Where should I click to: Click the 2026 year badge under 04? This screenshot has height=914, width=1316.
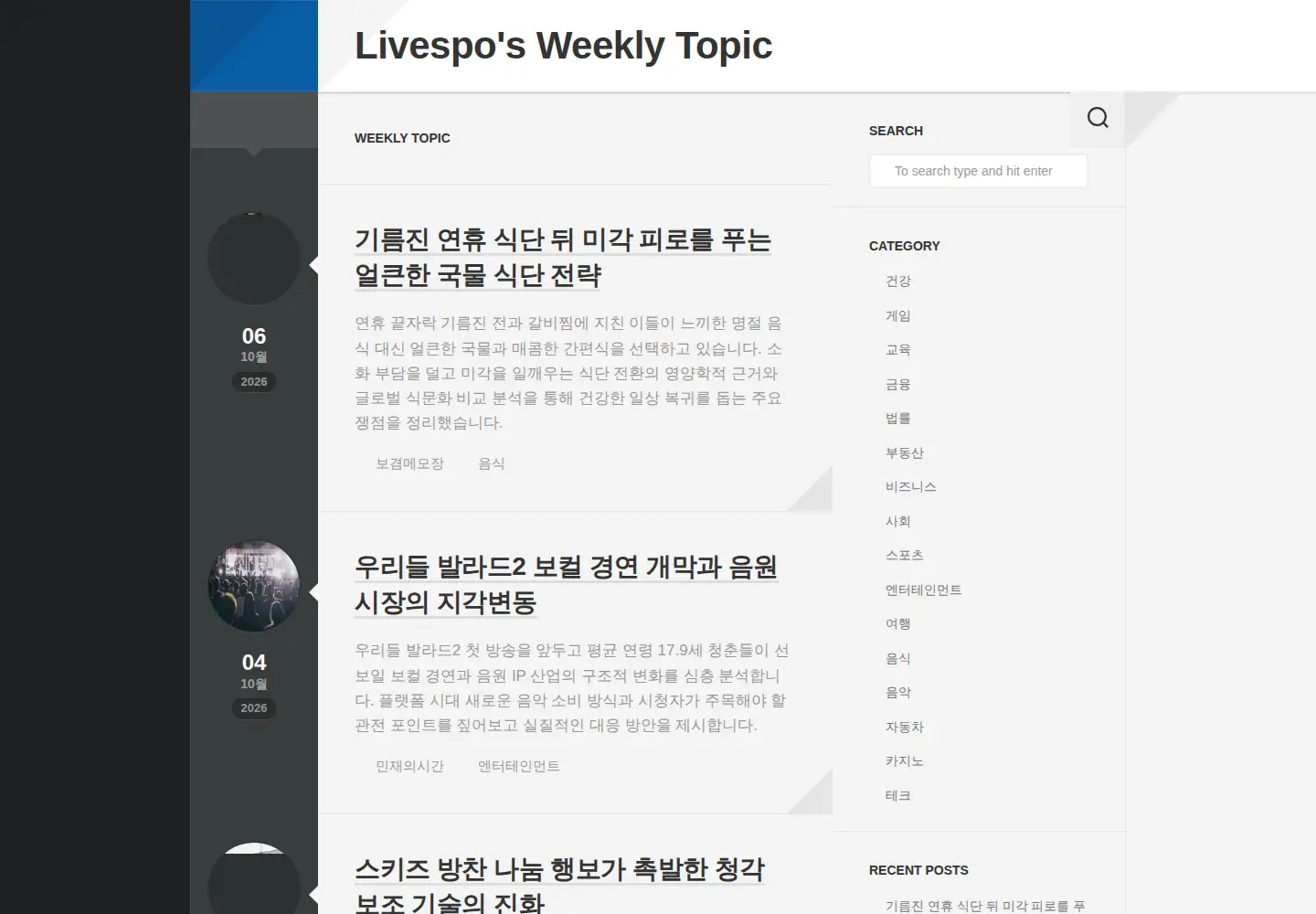coord(254,707)
